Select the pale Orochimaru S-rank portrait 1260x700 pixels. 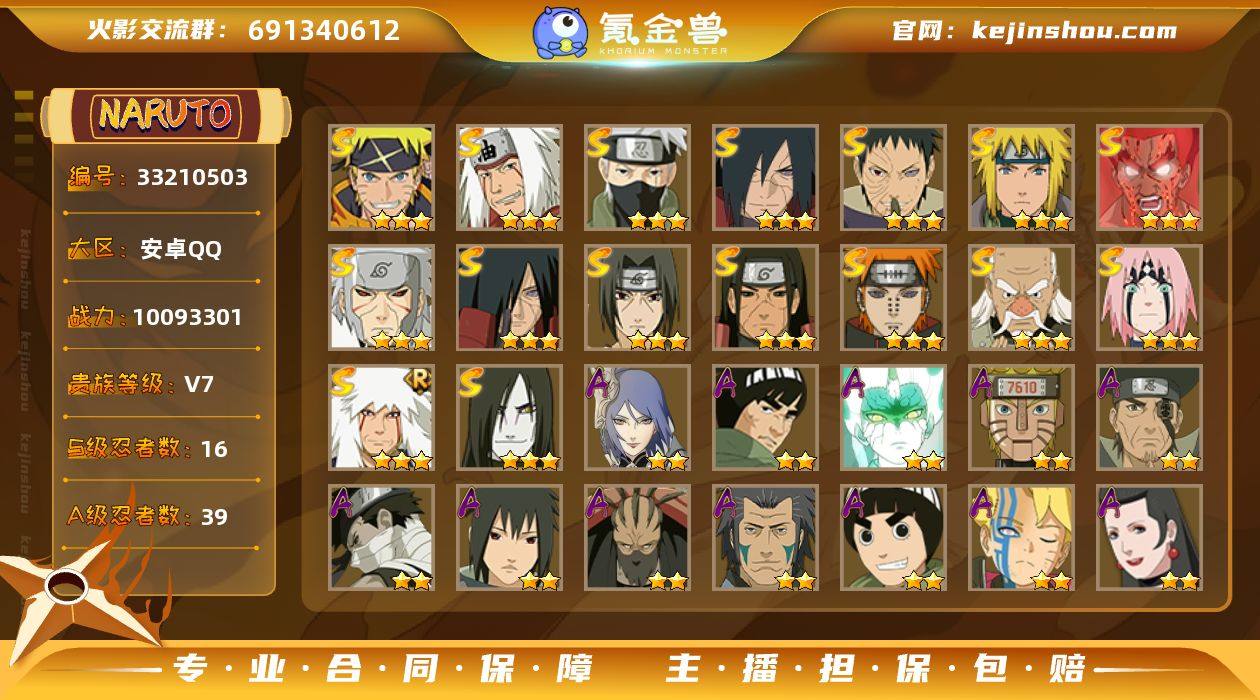[509, 418]
